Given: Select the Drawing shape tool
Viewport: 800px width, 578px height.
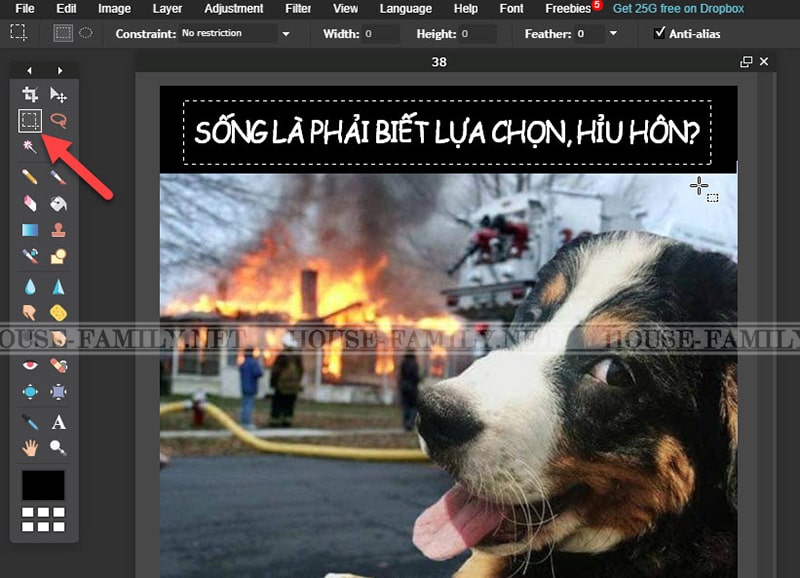Looking at the screenshot, I should point(58,256).
